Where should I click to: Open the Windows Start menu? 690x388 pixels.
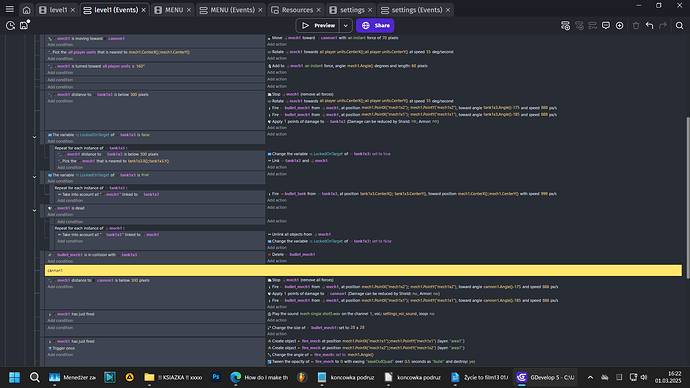click(15, 377)
